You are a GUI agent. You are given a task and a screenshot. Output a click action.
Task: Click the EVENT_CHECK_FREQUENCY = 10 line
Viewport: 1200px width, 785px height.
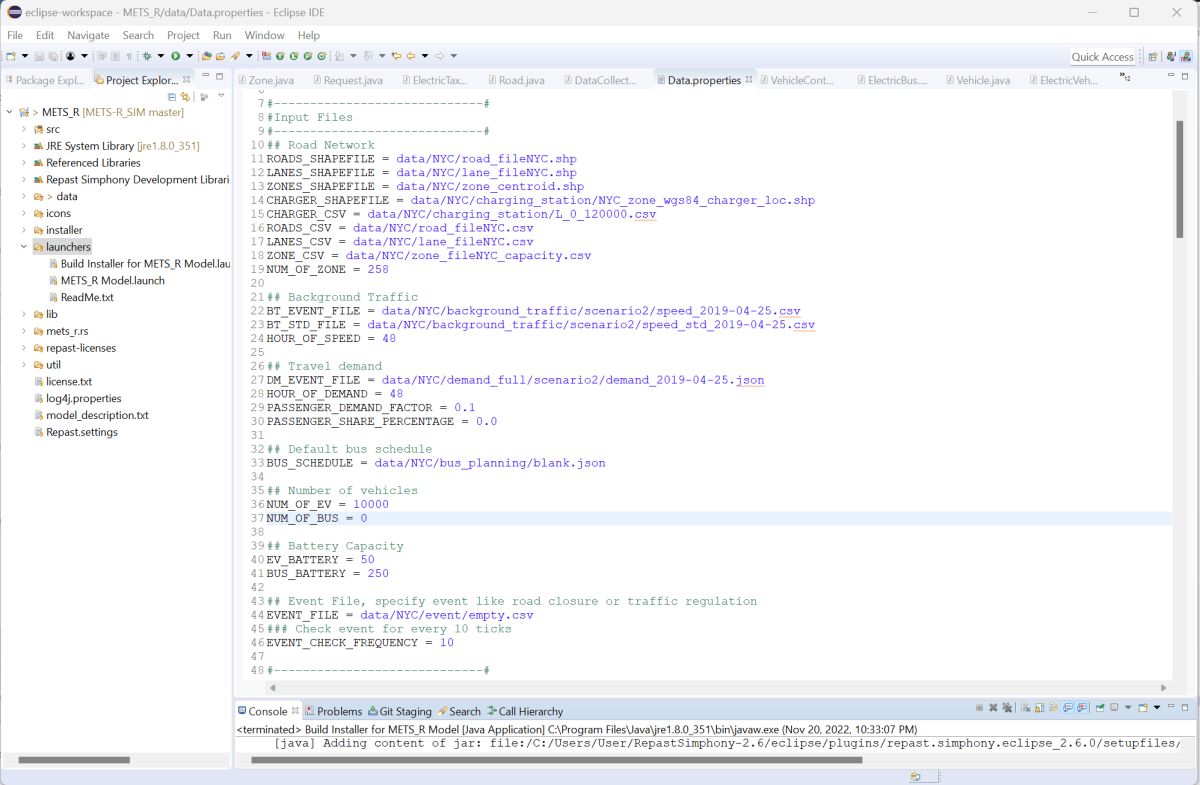360,642
